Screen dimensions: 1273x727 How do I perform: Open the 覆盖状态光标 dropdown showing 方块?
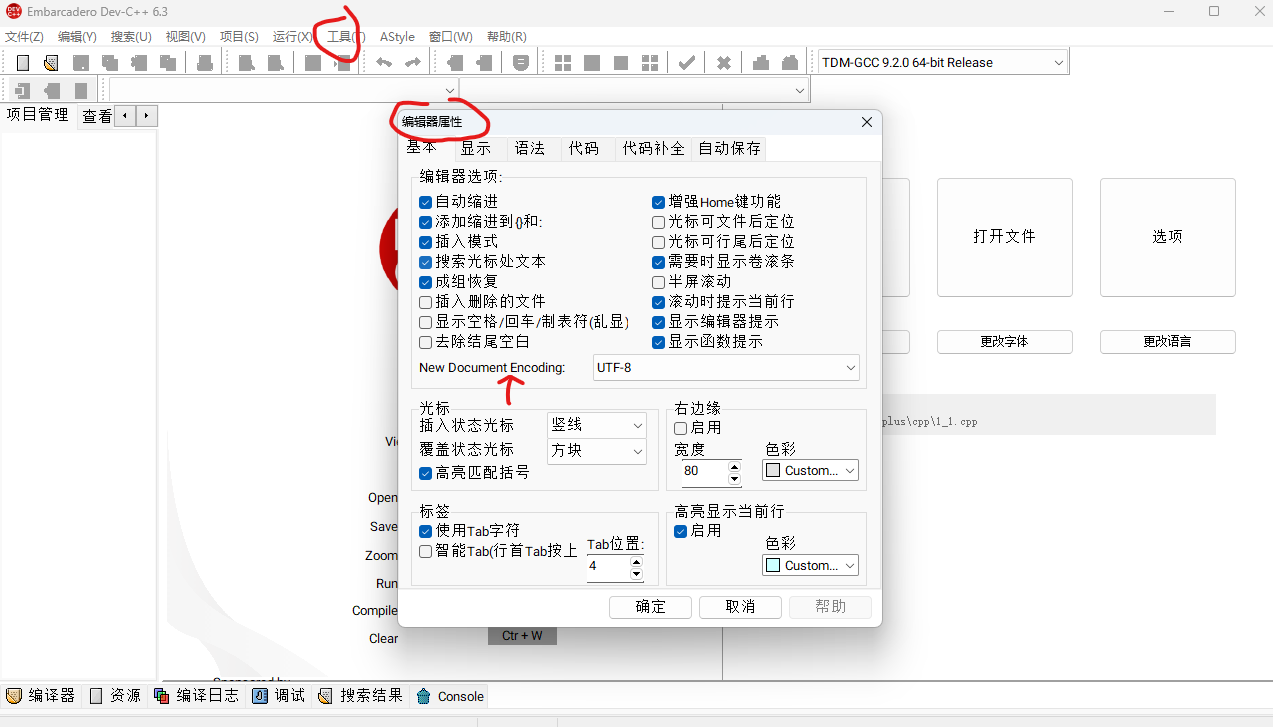coord(597,451)
